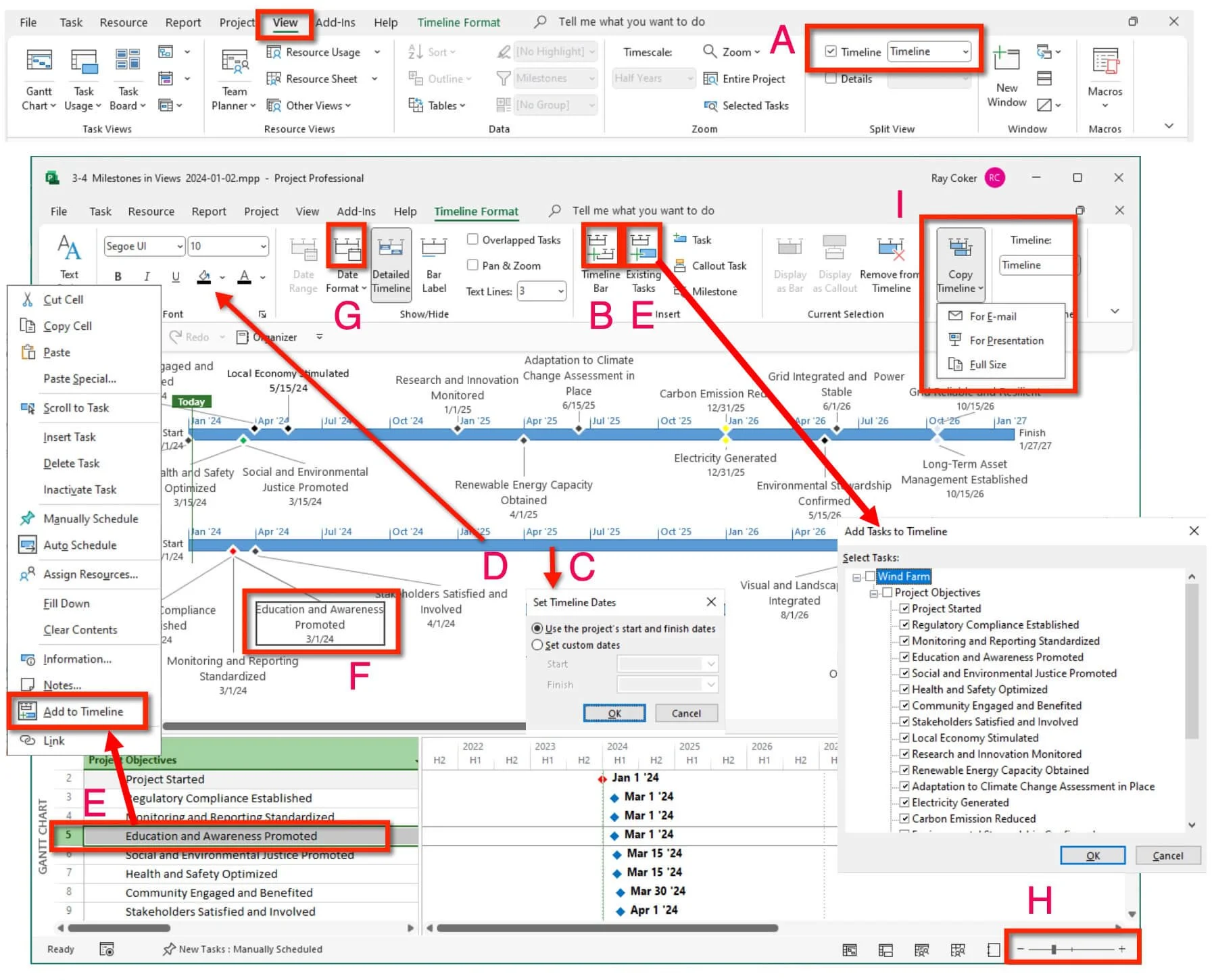
Task: Uncheck Electricity Generated task checkbox
Action: point(904,802)
